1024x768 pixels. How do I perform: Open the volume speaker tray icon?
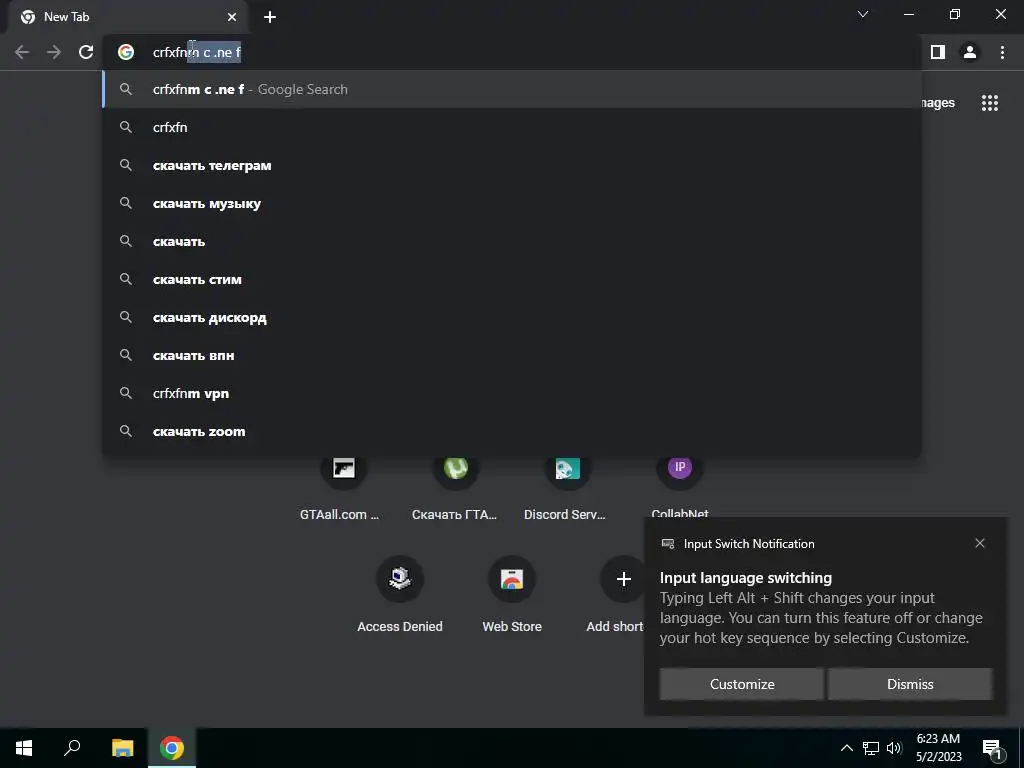[x=894, y=748]
